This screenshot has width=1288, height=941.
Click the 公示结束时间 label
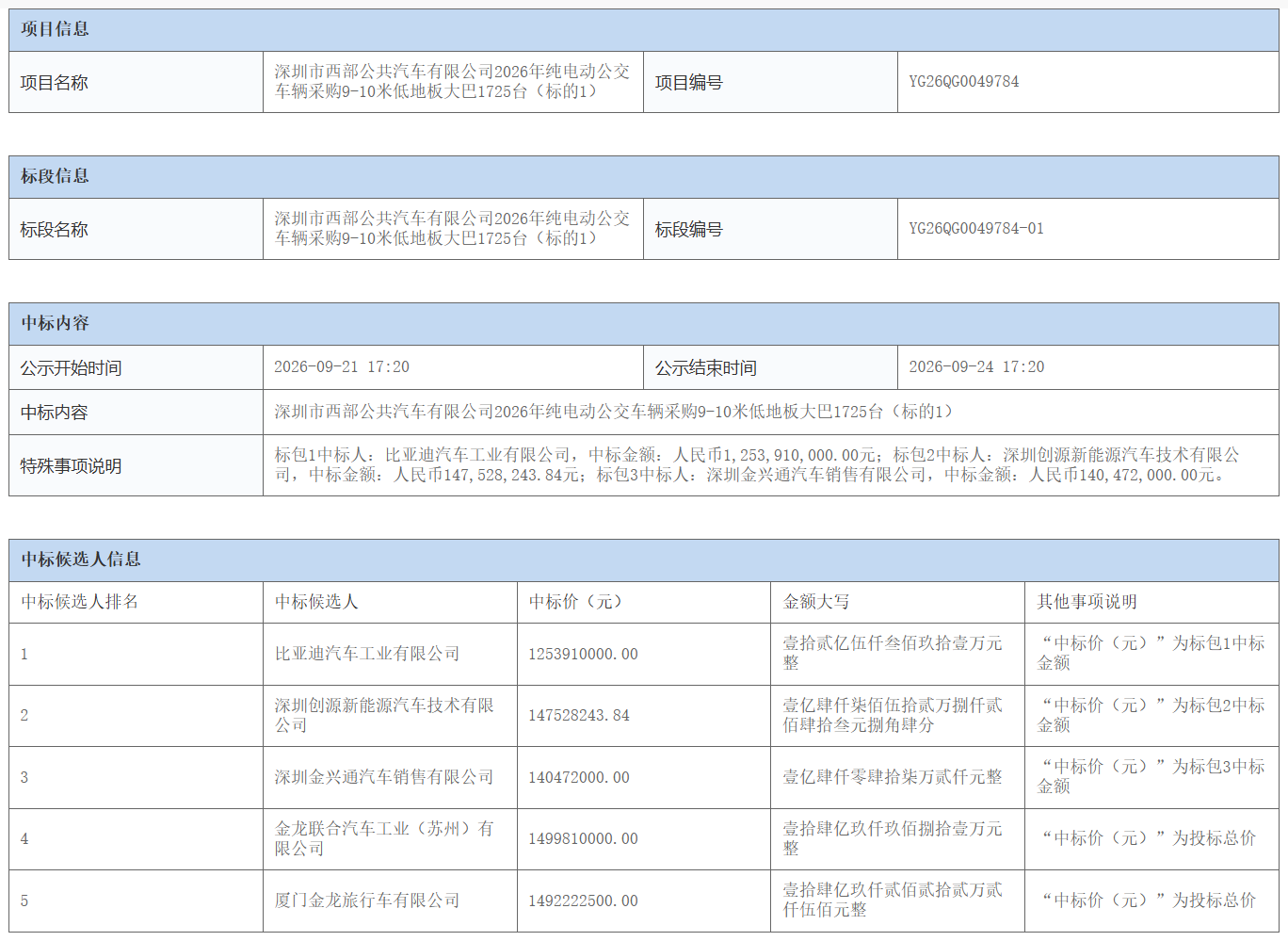(x=705, y=368)
